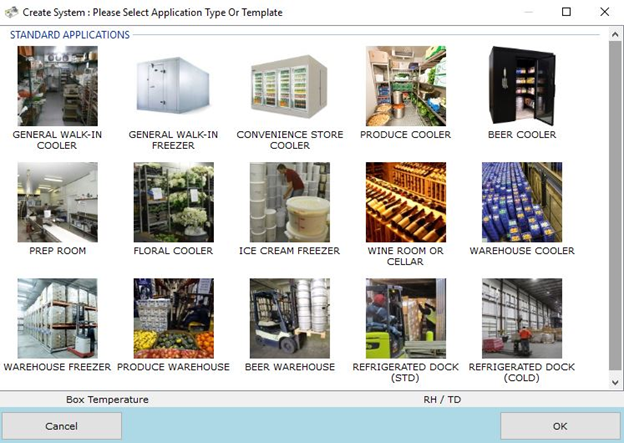This screenshot has width=624, height=443.
Task: Click the CONVENIENCE STORE COOLER caption
Action: coord(290,140)
